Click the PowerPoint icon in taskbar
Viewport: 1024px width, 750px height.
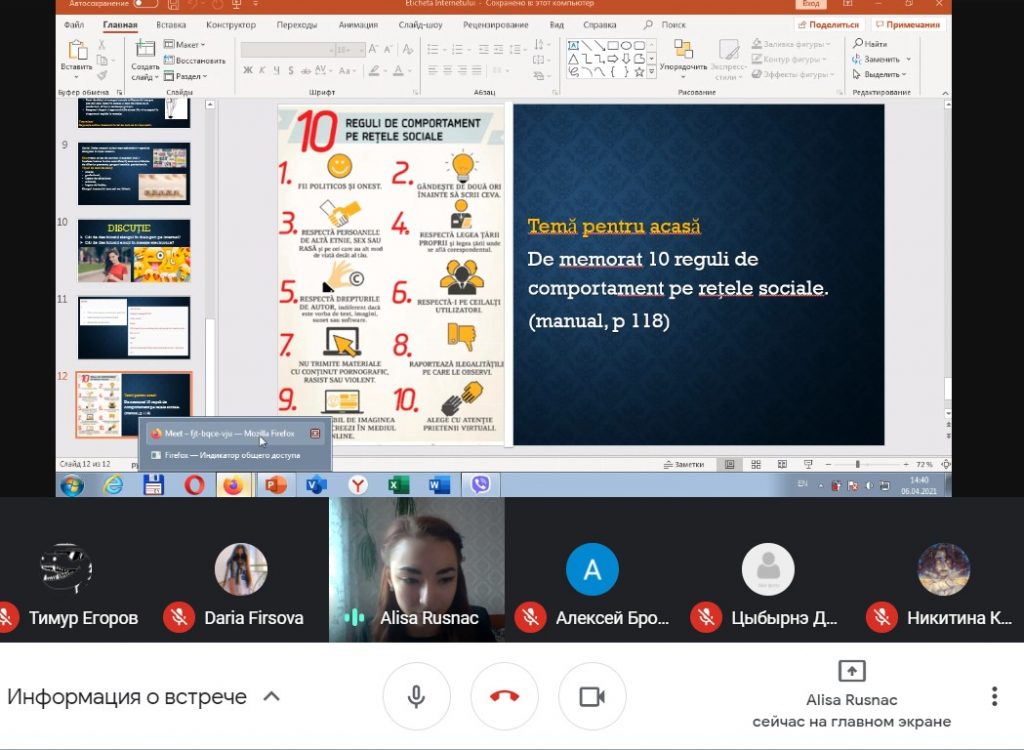tap(276, 485)
